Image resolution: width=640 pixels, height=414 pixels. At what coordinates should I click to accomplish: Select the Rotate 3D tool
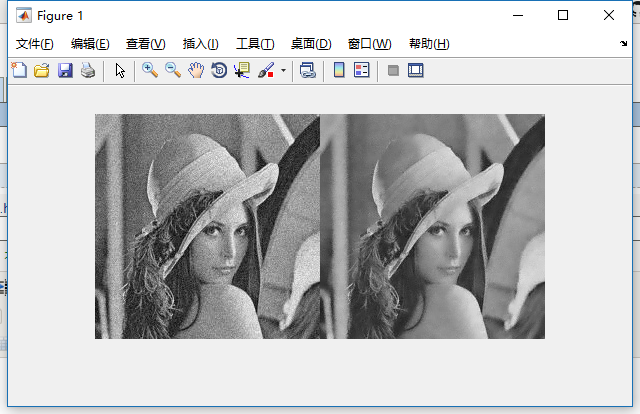click(x=219, y=70)
